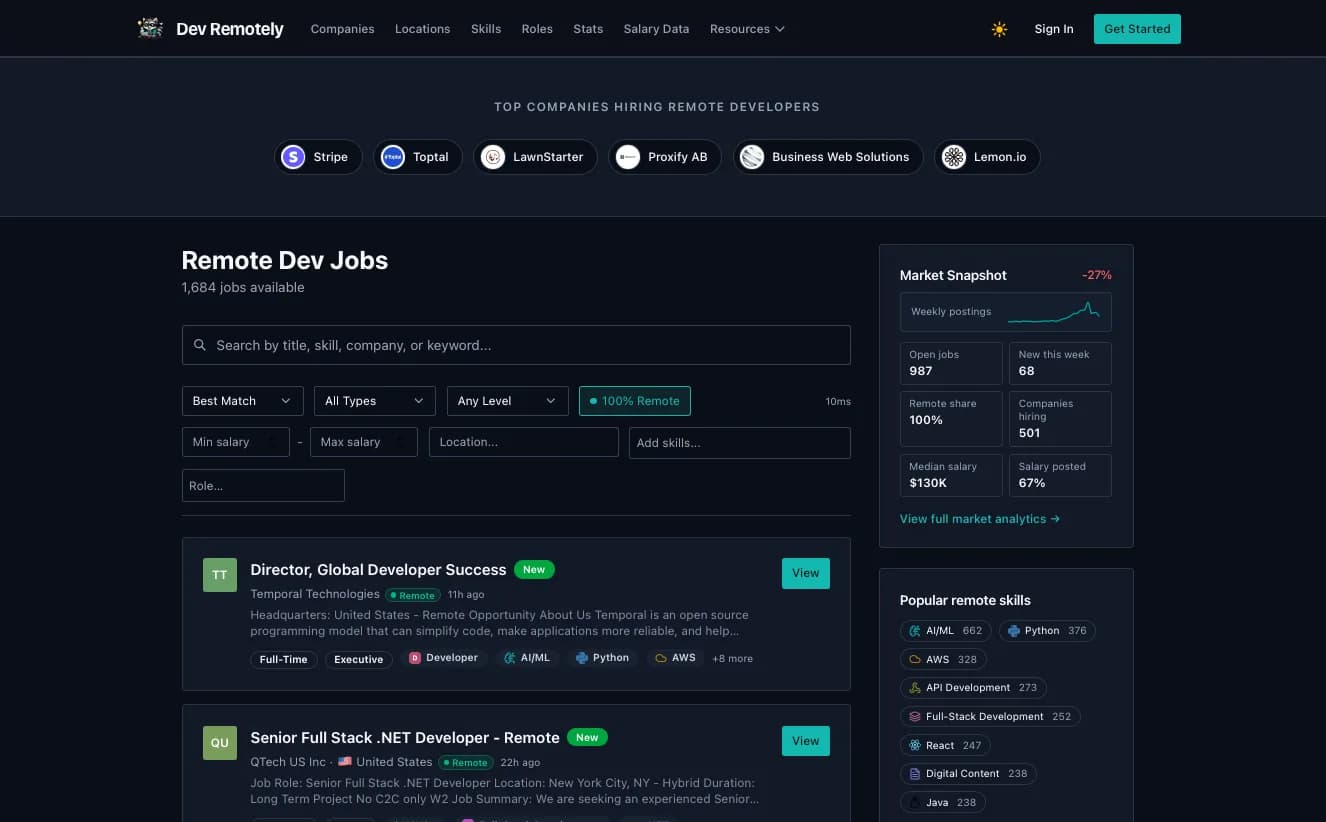Click the Remote share 100% stat
Screen dimensions: 1326x822
click(x=951, y=418)
